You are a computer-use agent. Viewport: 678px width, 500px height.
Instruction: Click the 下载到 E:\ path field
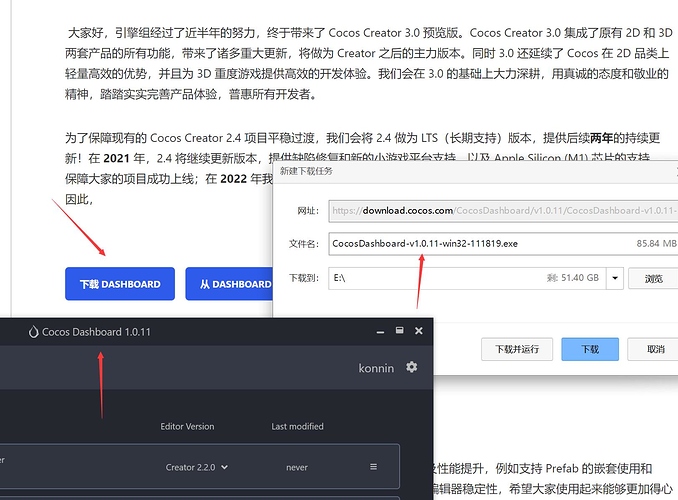point(467,278)
